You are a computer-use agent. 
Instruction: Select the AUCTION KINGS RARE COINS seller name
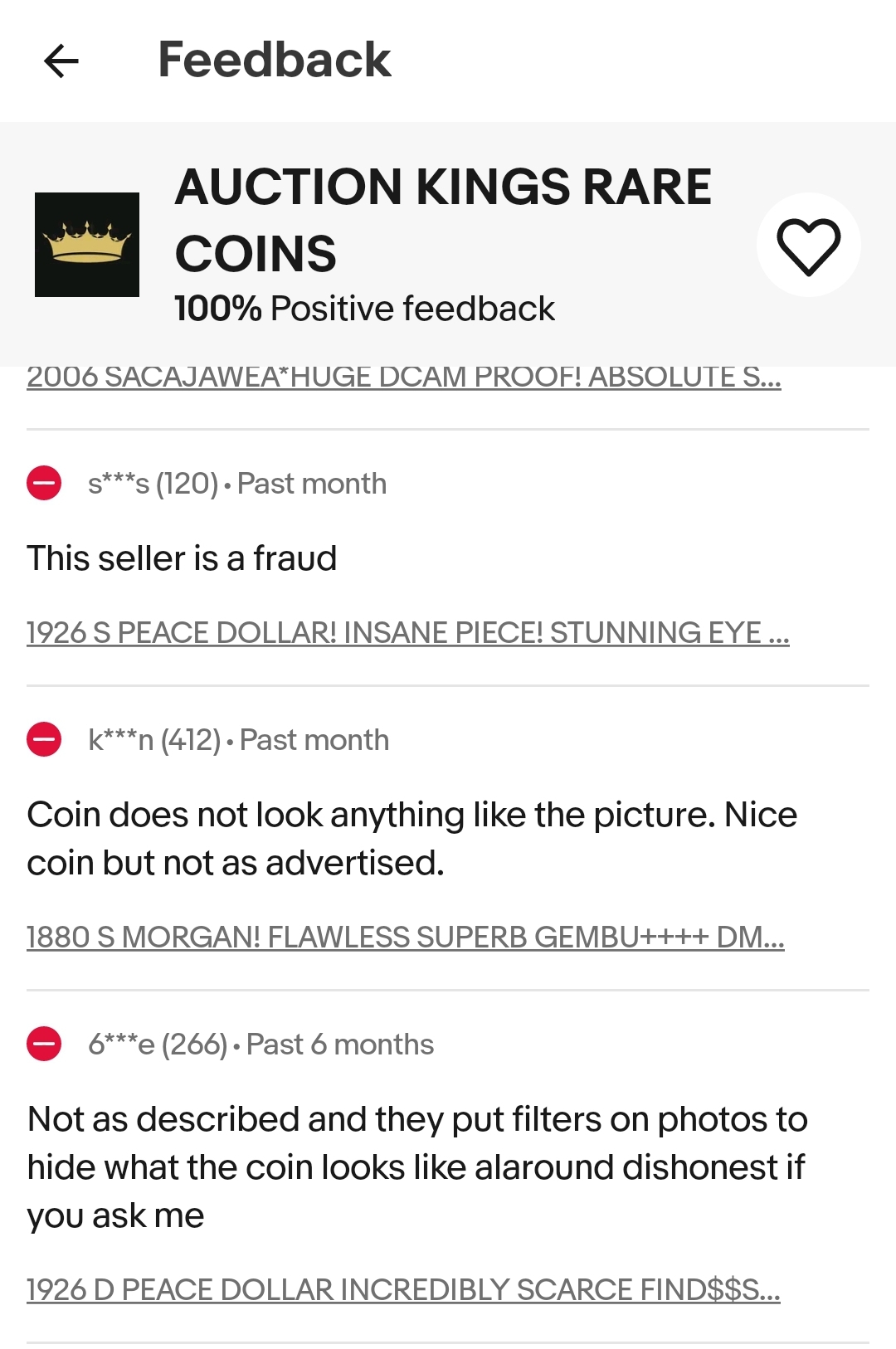(443, 219)
